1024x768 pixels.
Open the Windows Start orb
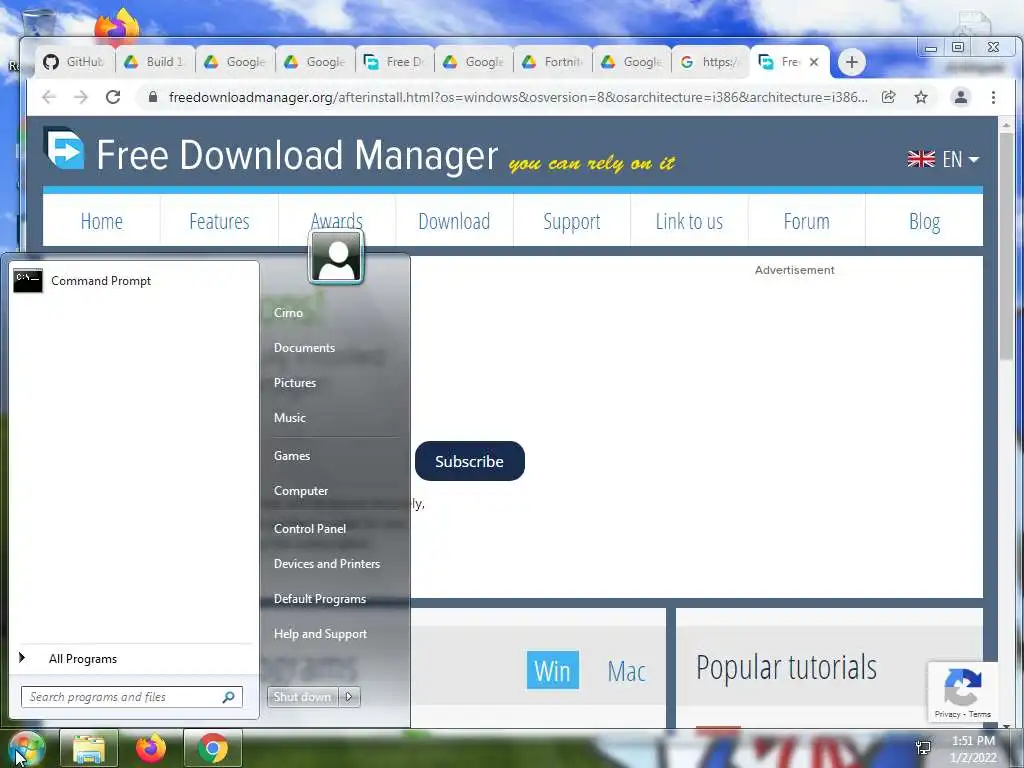[x=26, y=748]
